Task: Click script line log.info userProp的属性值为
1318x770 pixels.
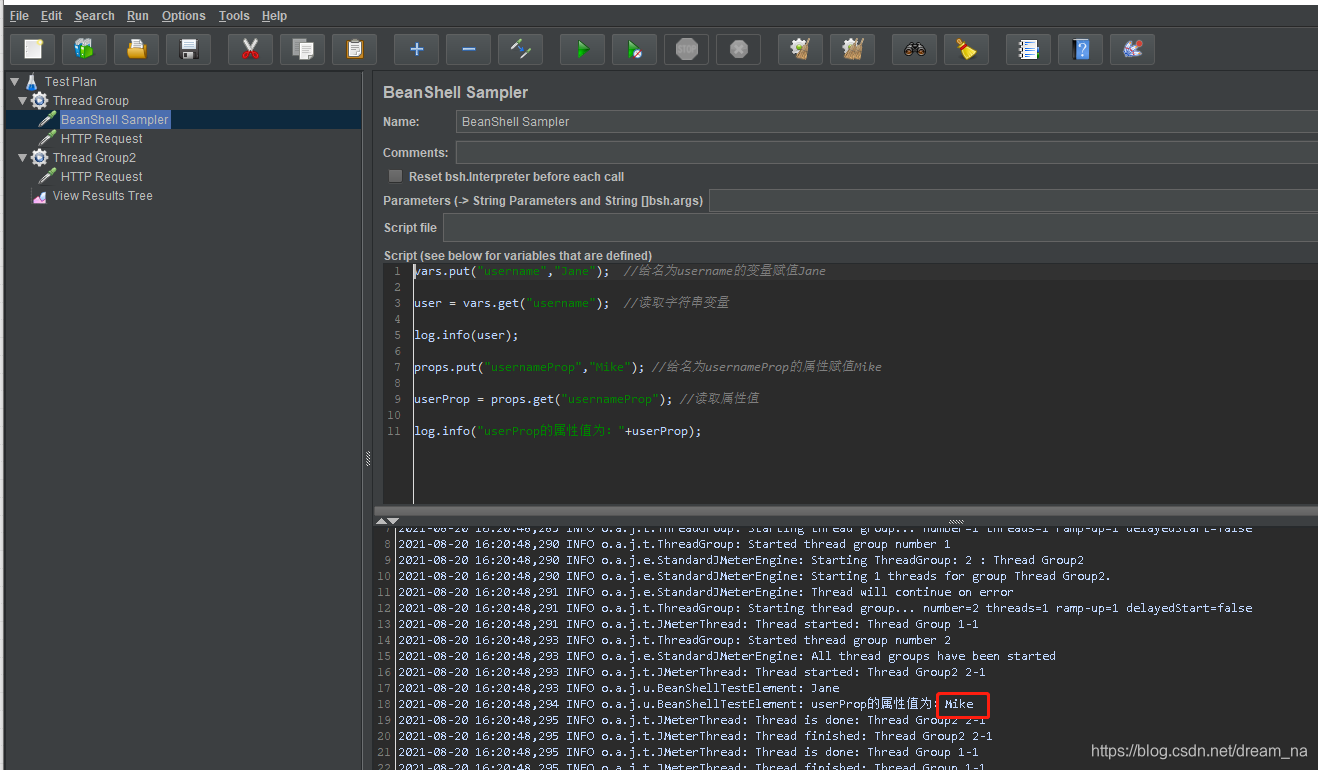Action: tap(558, 431)
